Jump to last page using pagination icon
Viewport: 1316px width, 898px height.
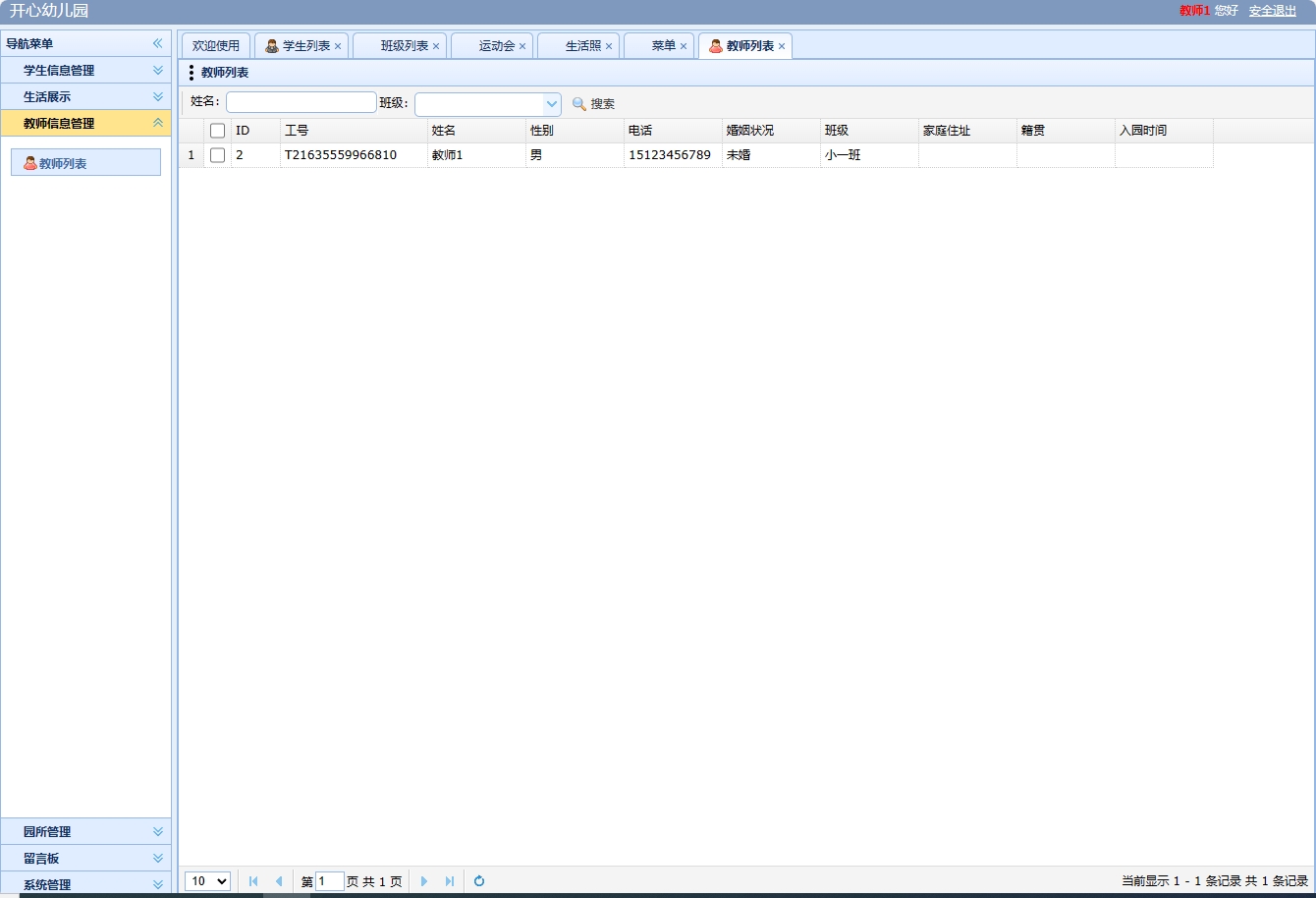(x=450, y=881)
